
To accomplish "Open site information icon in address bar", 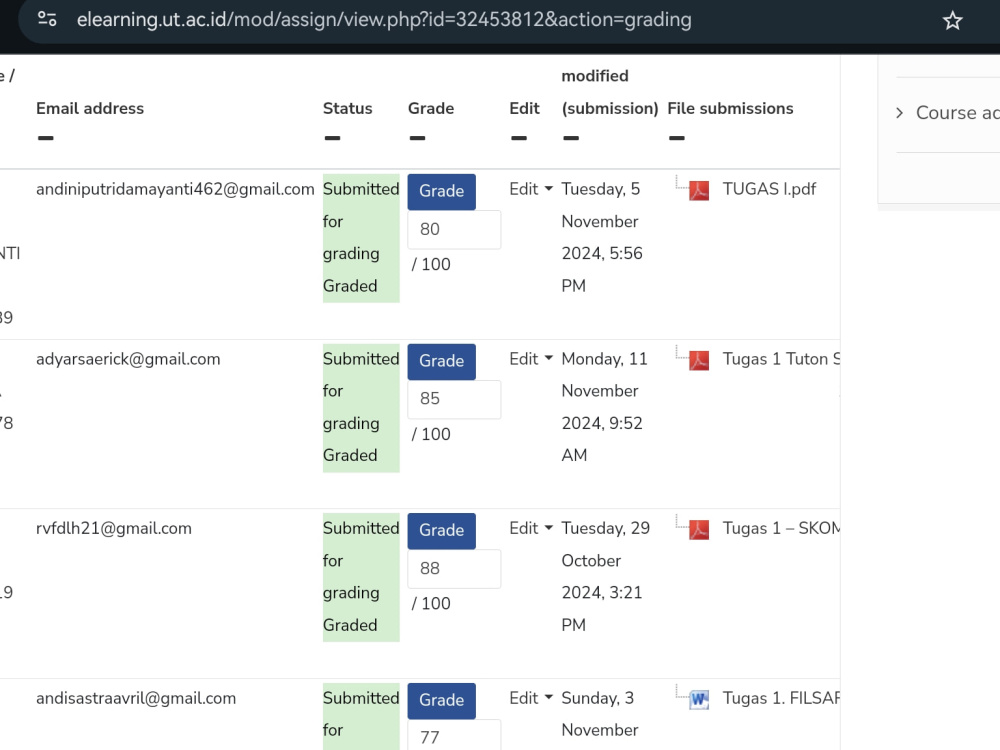I will coord(47,20).
